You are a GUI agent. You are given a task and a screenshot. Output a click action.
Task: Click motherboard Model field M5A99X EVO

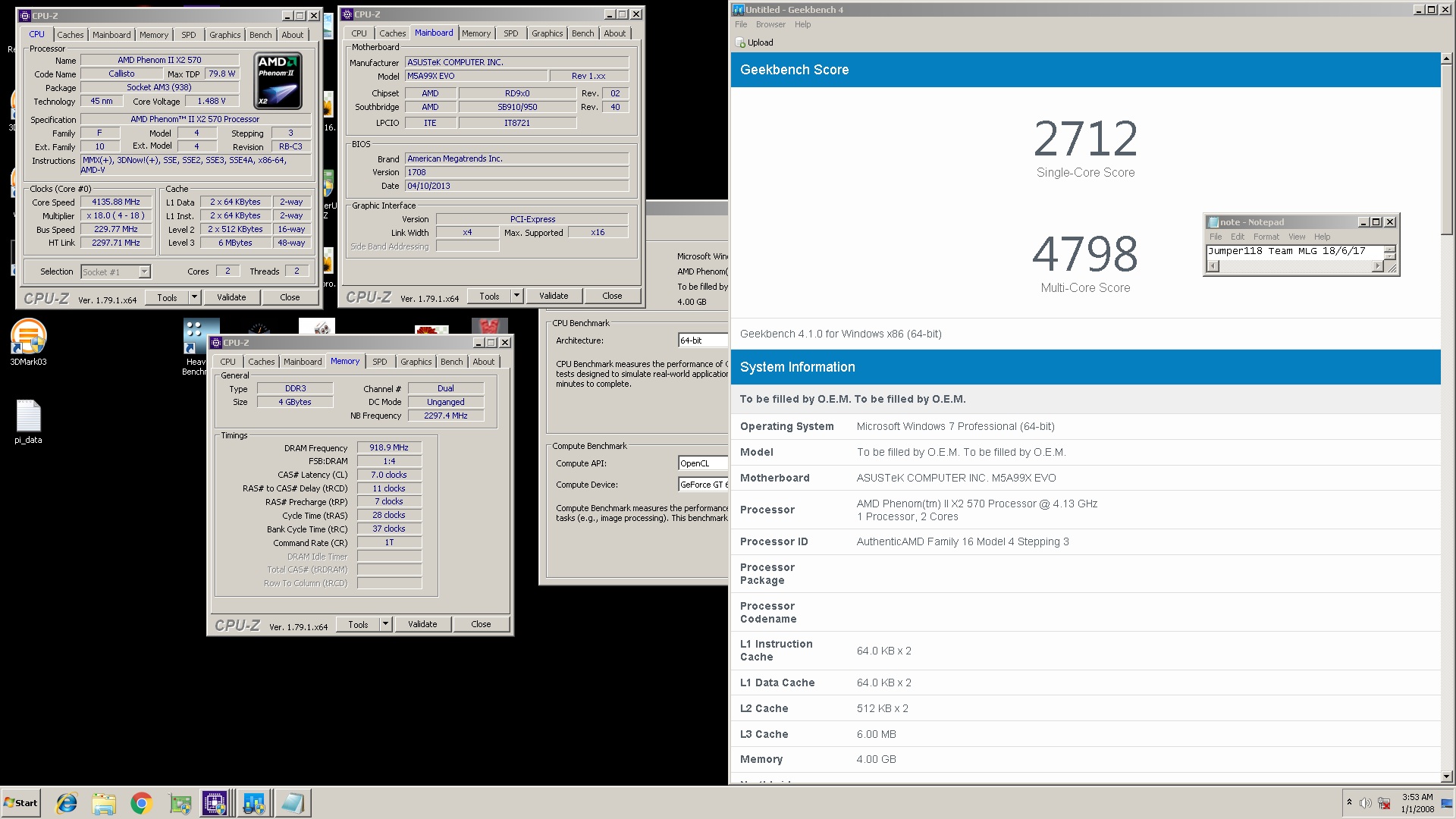[x=476, y=76]
